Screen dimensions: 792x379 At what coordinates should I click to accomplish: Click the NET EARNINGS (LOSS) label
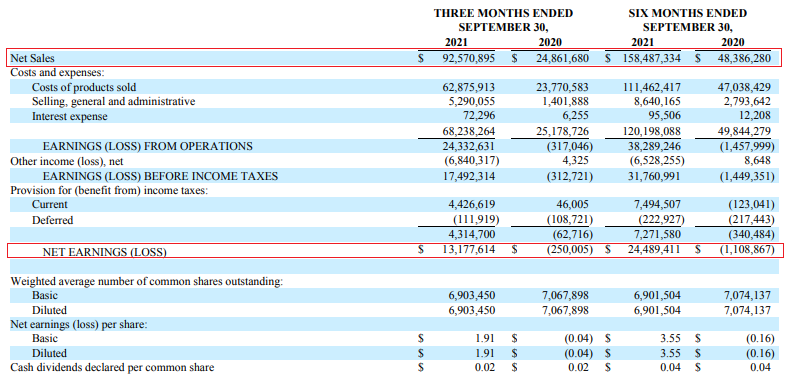pos(105,251)
